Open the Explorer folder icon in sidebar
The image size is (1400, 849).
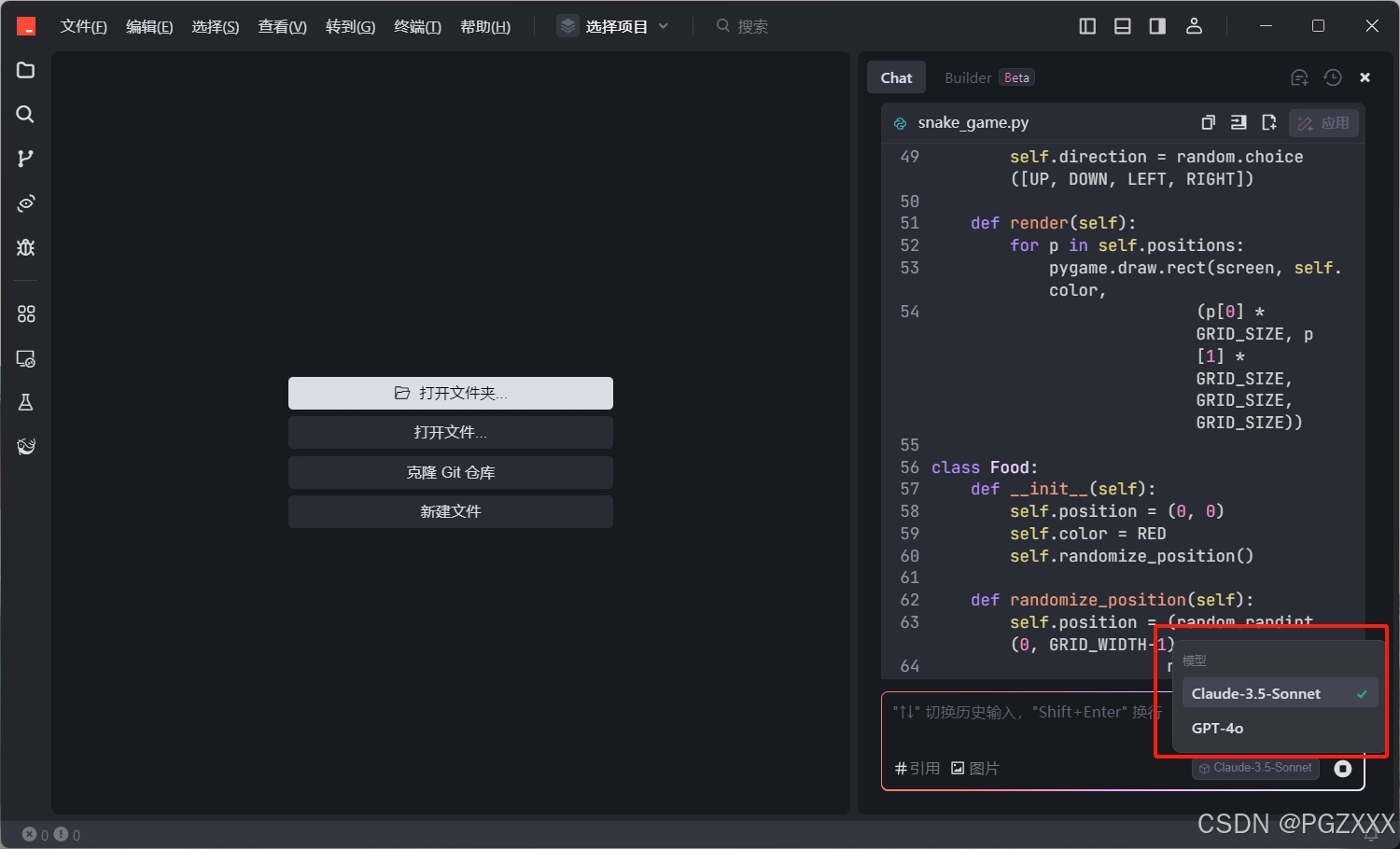[25, 70]
